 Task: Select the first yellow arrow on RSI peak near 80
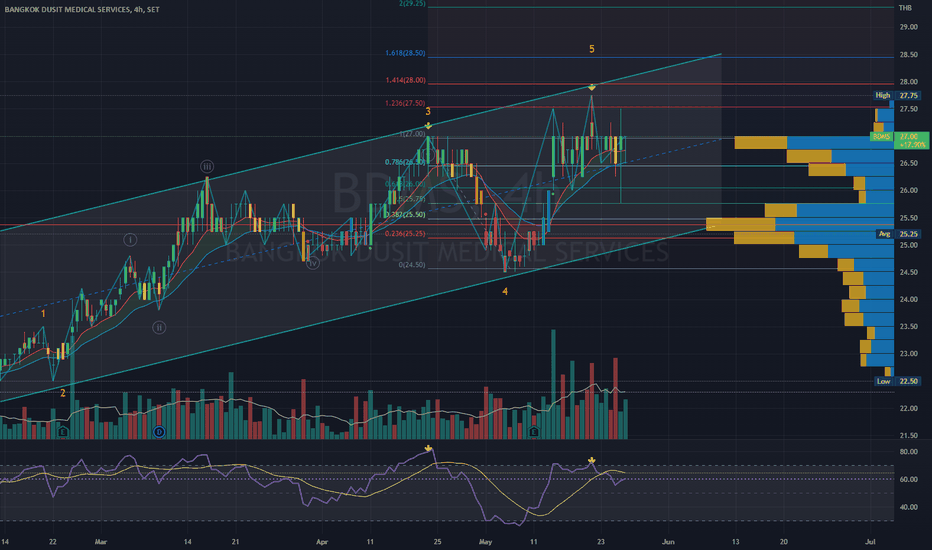[428, 448]
